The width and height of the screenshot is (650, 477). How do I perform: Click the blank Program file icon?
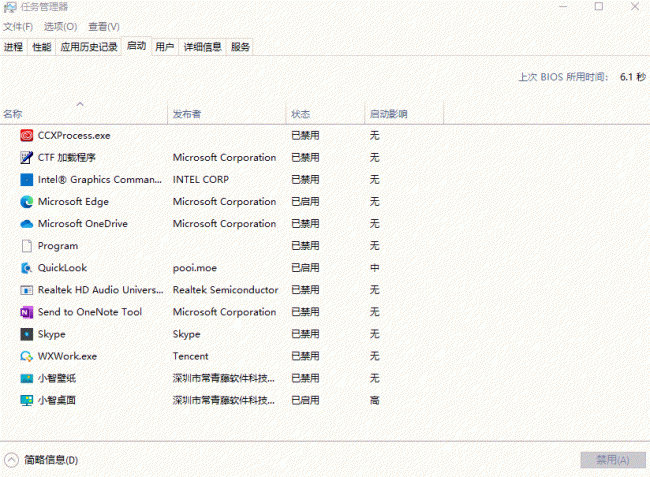coord(27,246)
